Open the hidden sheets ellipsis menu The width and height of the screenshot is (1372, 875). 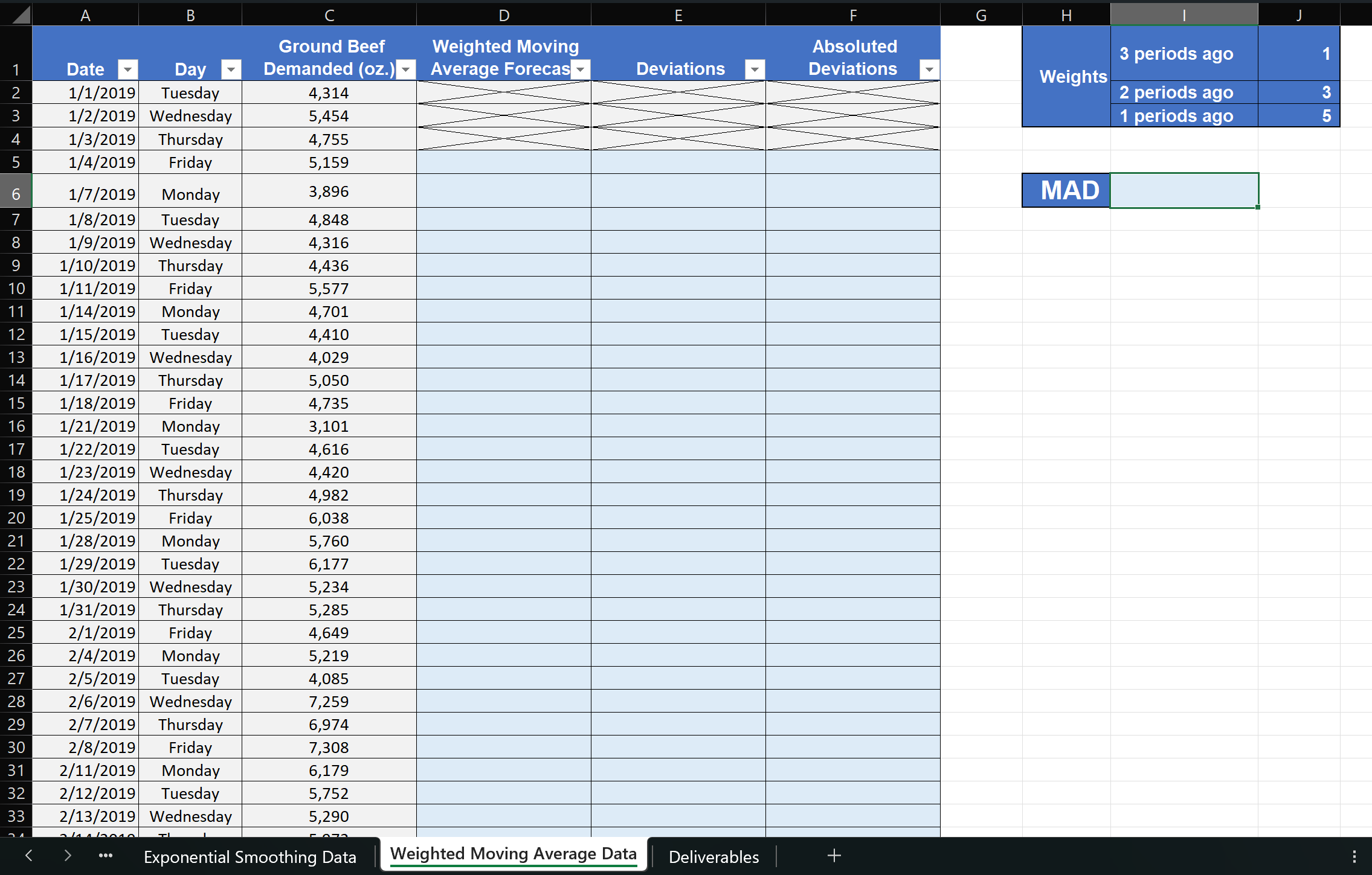tap(106, 856)
